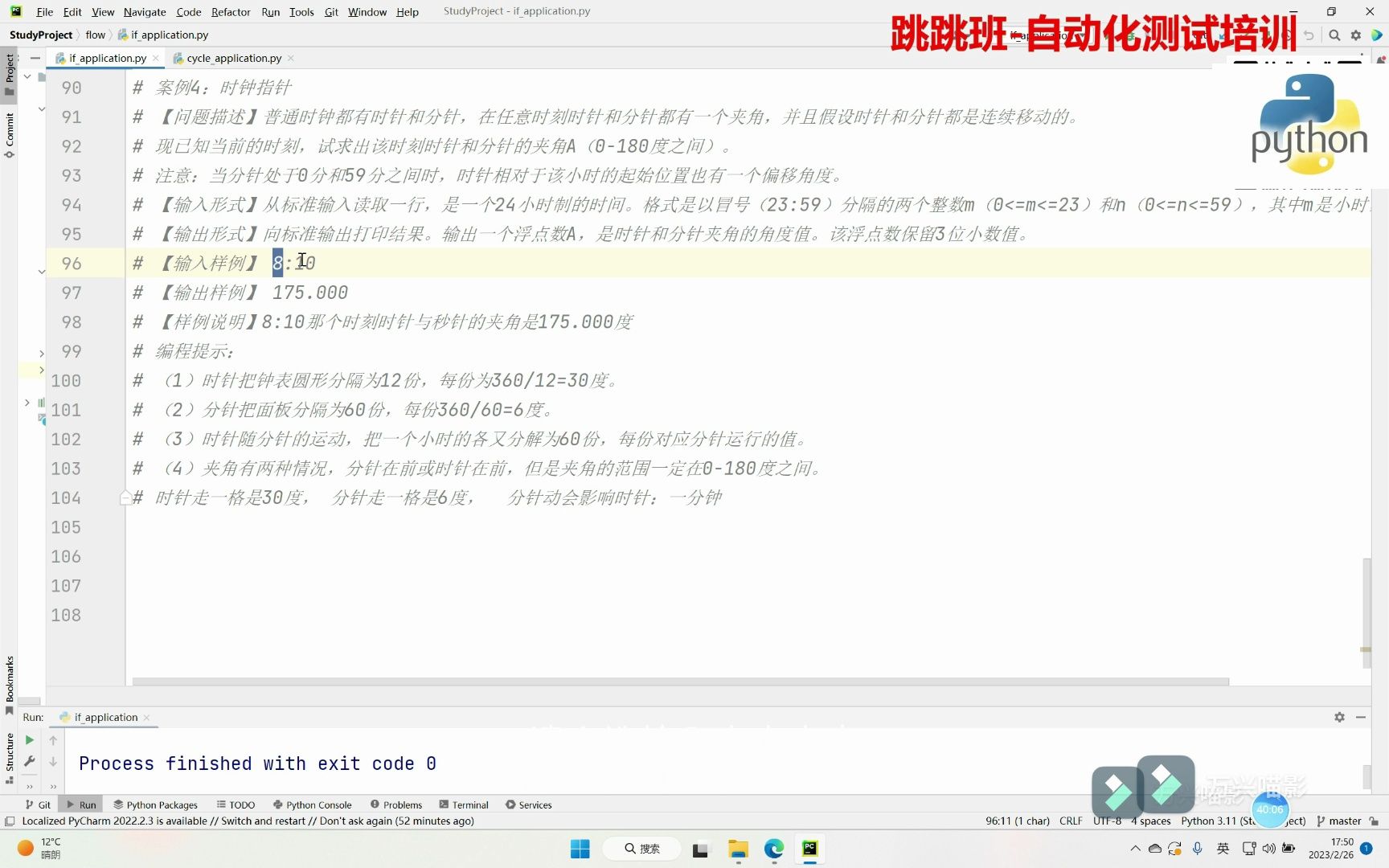Click the microphone tray icon

[x=1198, y=849]
